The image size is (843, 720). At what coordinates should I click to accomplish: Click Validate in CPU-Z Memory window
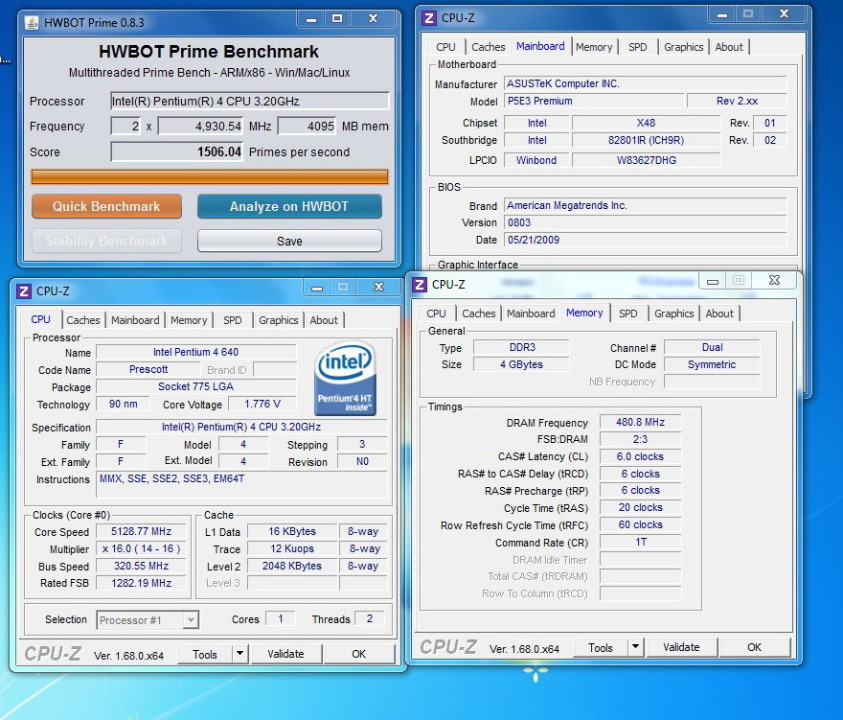[x=681, y=647]
